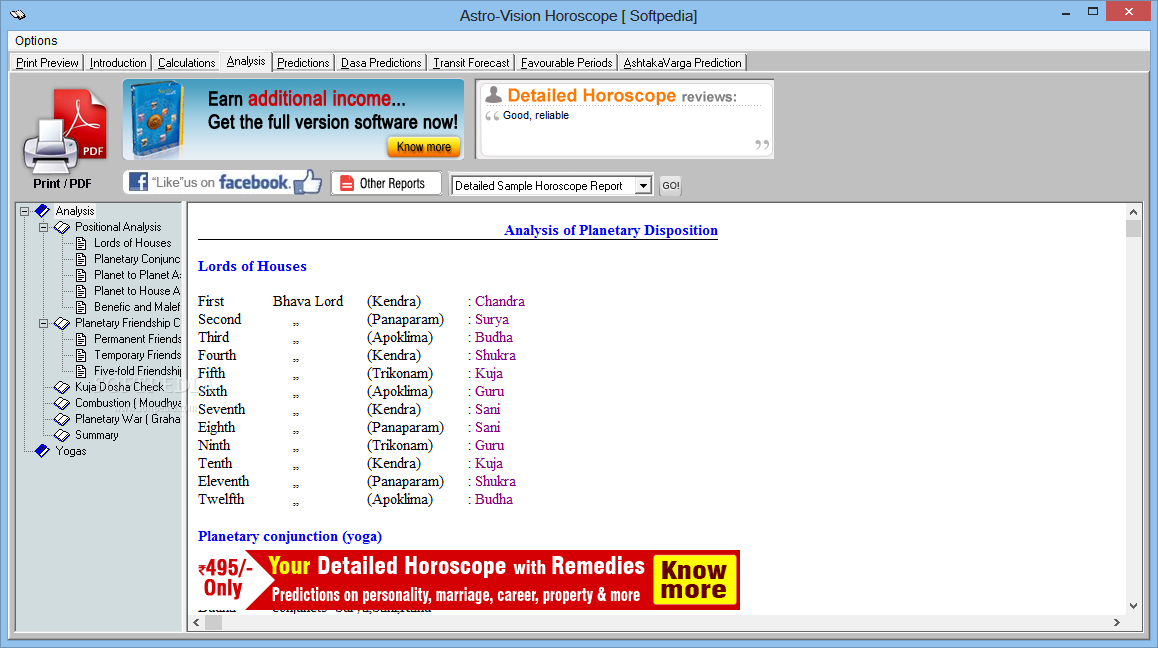Select Kuja Dosha Check tree item
1158x648 pixels.
point(119,387)
